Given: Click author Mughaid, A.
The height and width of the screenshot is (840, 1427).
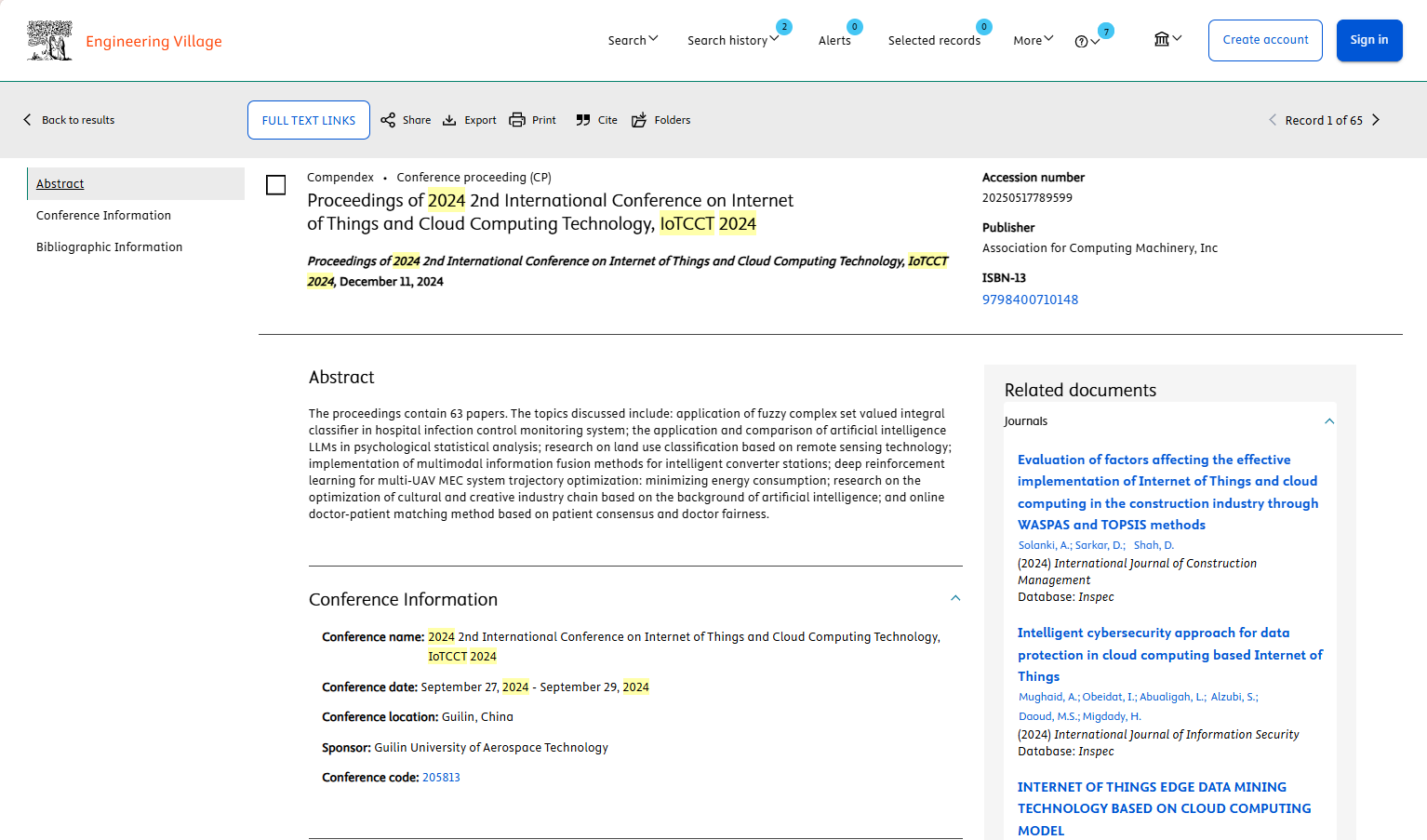Looking at the screenshot, I should tap(1048, 697).
